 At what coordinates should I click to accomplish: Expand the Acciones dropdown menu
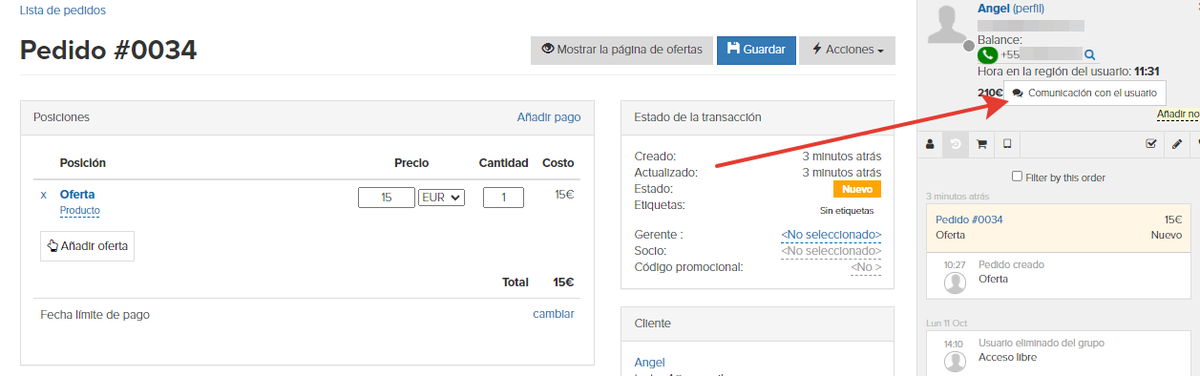pyautogui.click(x=847, y=50)
